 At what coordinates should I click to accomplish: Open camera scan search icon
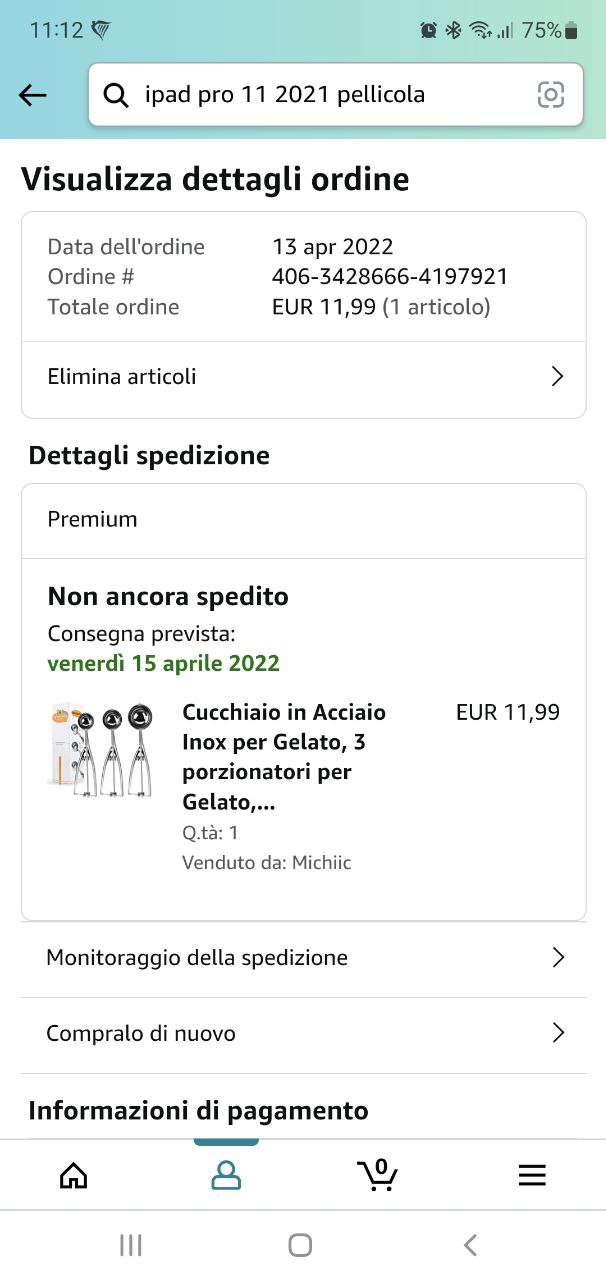pos(551,95)
